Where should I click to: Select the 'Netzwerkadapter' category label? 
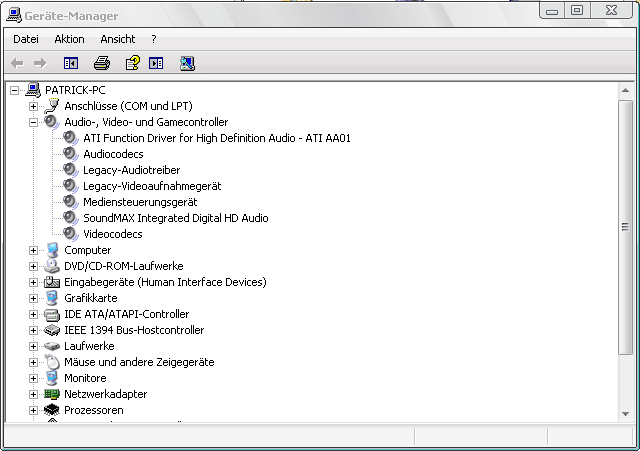pyautogui.click(x=105, y=394)
